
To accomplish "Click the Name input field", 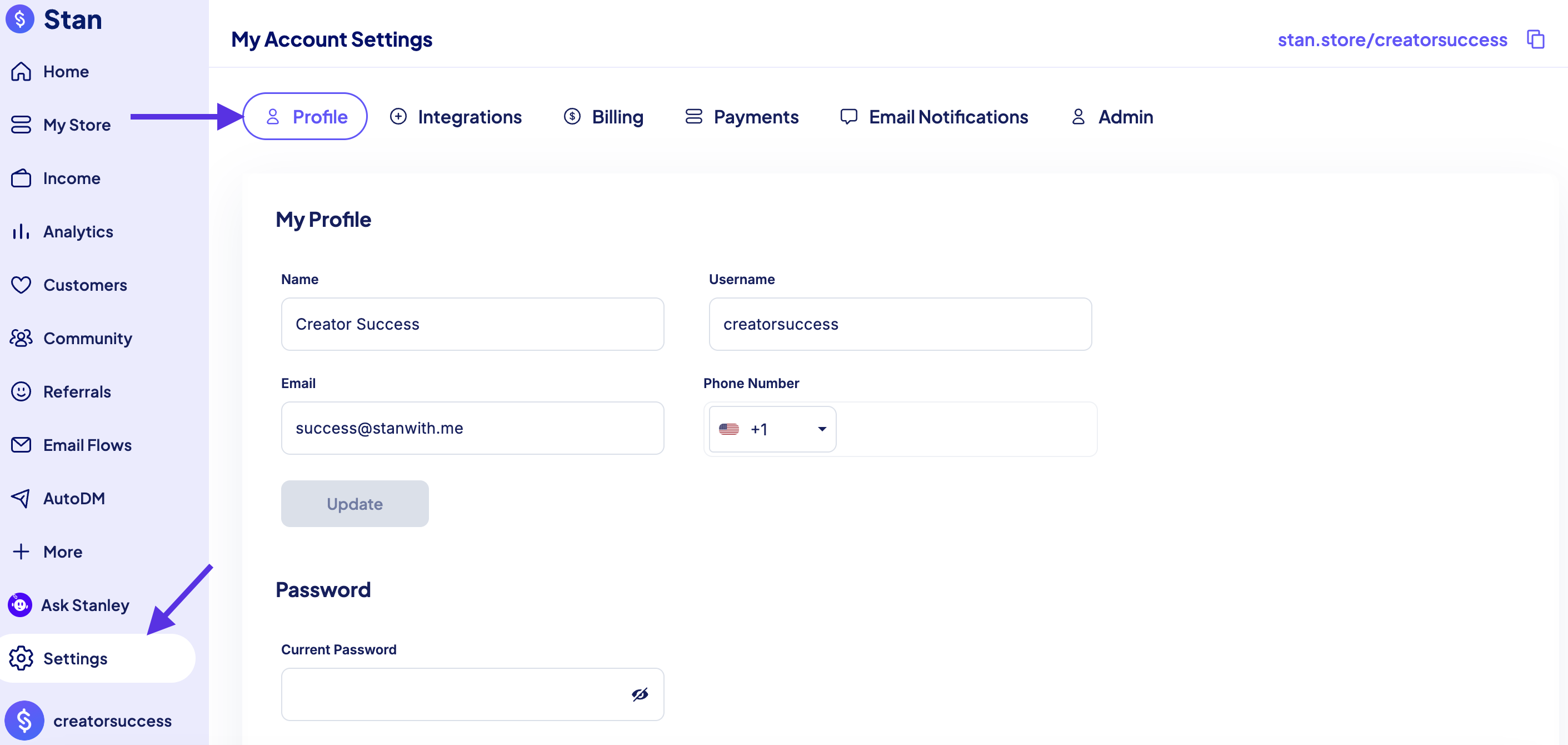I will pyautogui.click(x=472, y=324).
